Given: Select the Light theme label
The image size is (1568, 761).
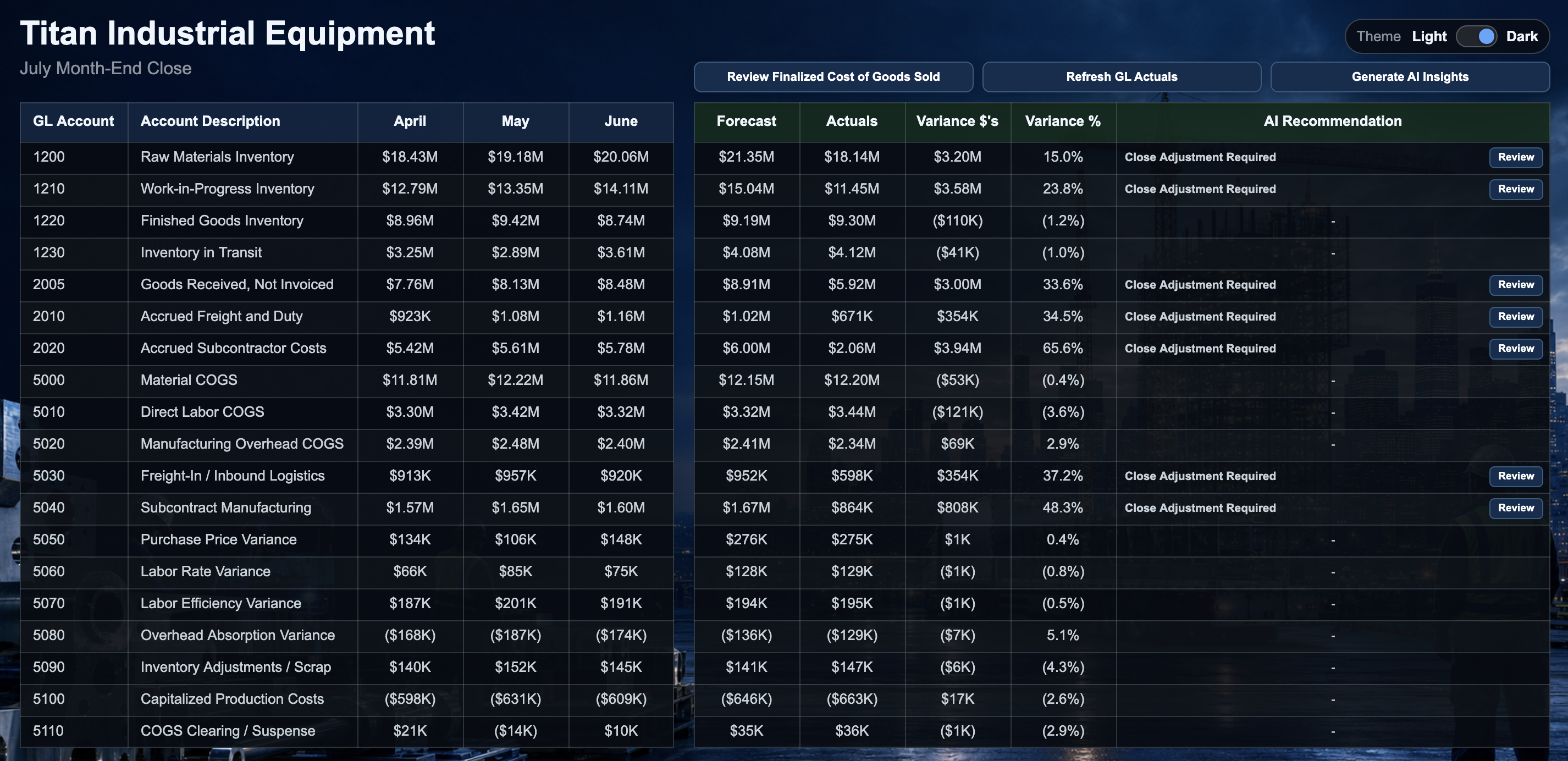Looking at the screenshot, I should (1429, 36).
